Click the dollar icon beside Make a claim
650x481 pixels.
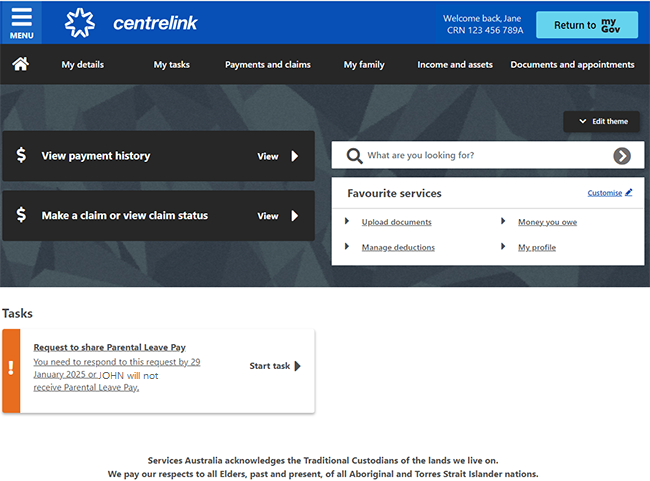click(21, 215)
